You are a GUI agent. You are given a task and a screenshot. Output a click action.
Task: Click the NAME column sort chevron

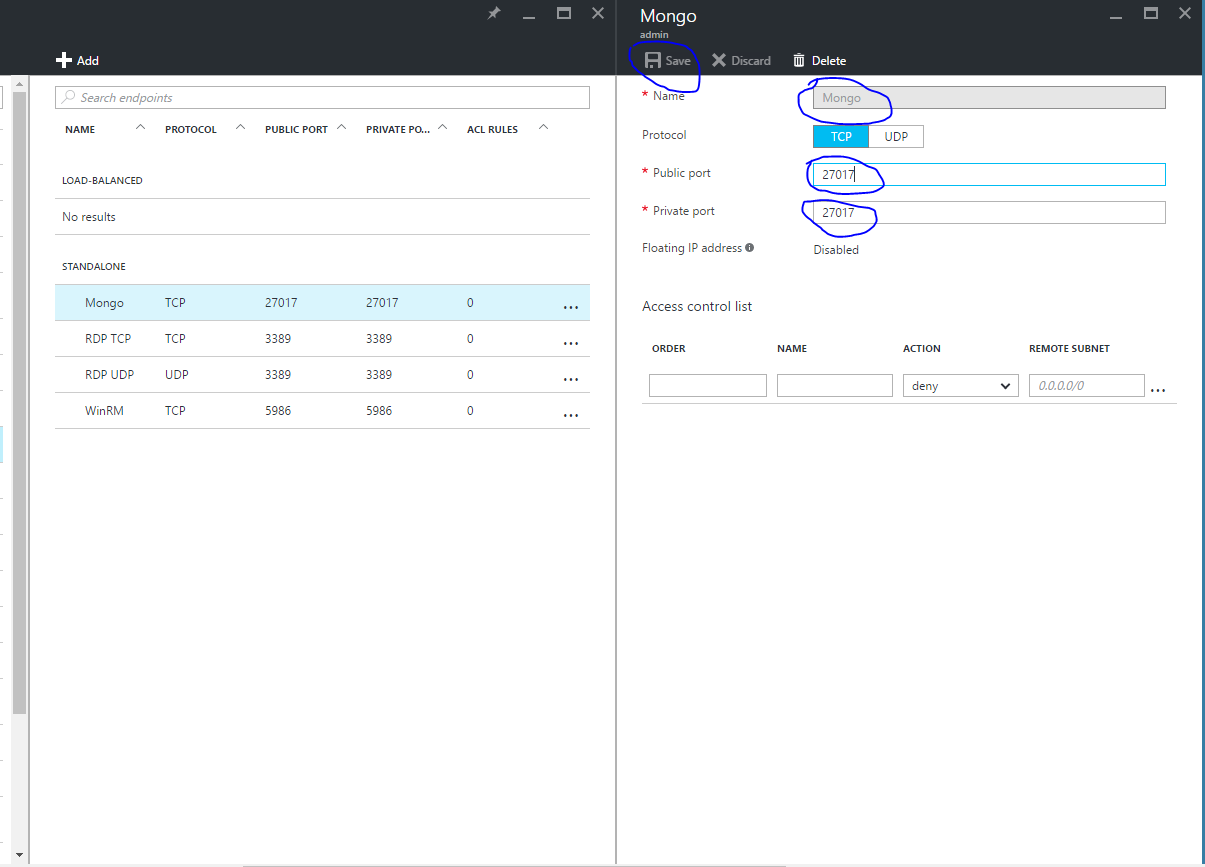click(140, 126)
